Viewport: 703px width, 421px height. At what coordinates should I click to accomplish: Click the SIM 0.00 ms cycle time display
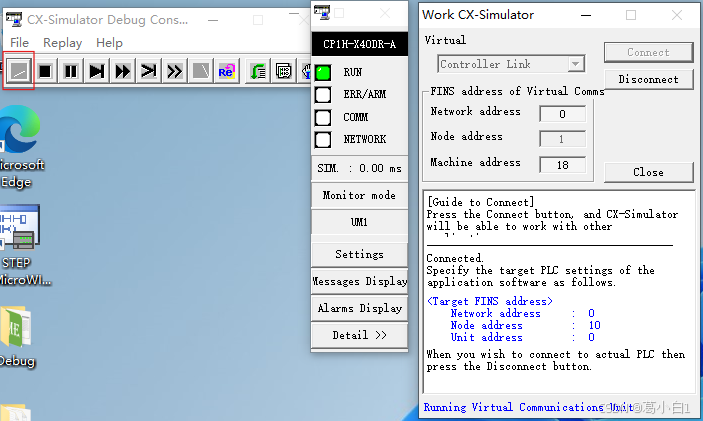pos(360,169)
